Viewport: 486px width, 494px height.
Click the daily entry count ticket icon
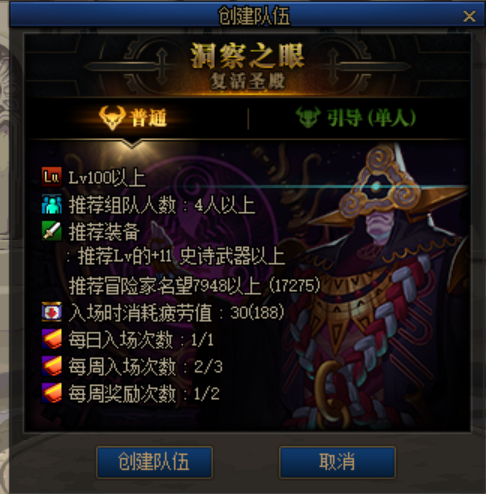click(52, 339)
